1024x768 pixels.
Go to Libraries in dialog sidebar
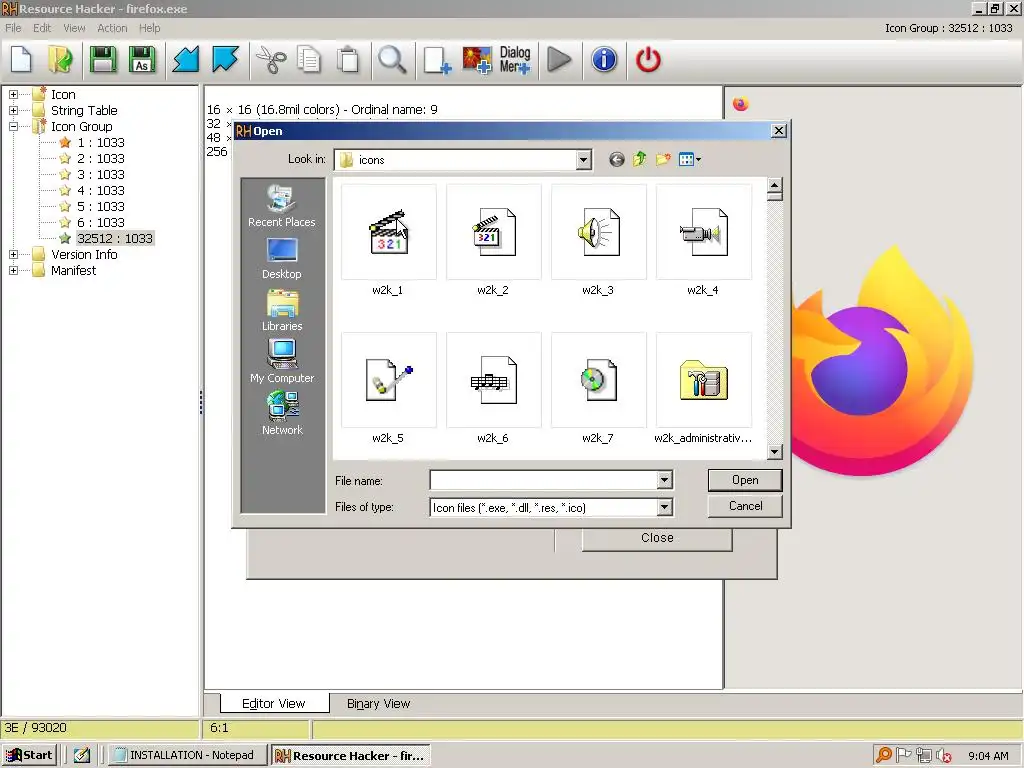[281, 311]
